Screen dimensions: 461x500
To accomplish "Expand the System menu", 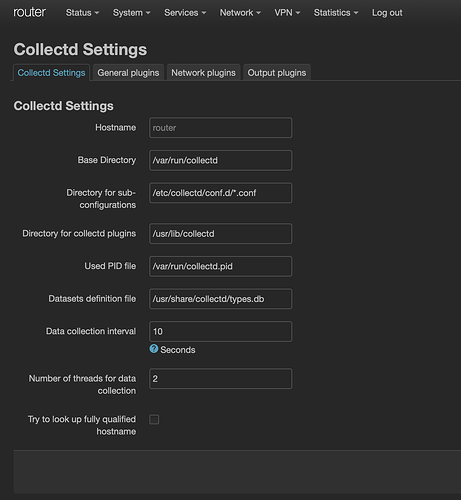I will pos(131,13).
